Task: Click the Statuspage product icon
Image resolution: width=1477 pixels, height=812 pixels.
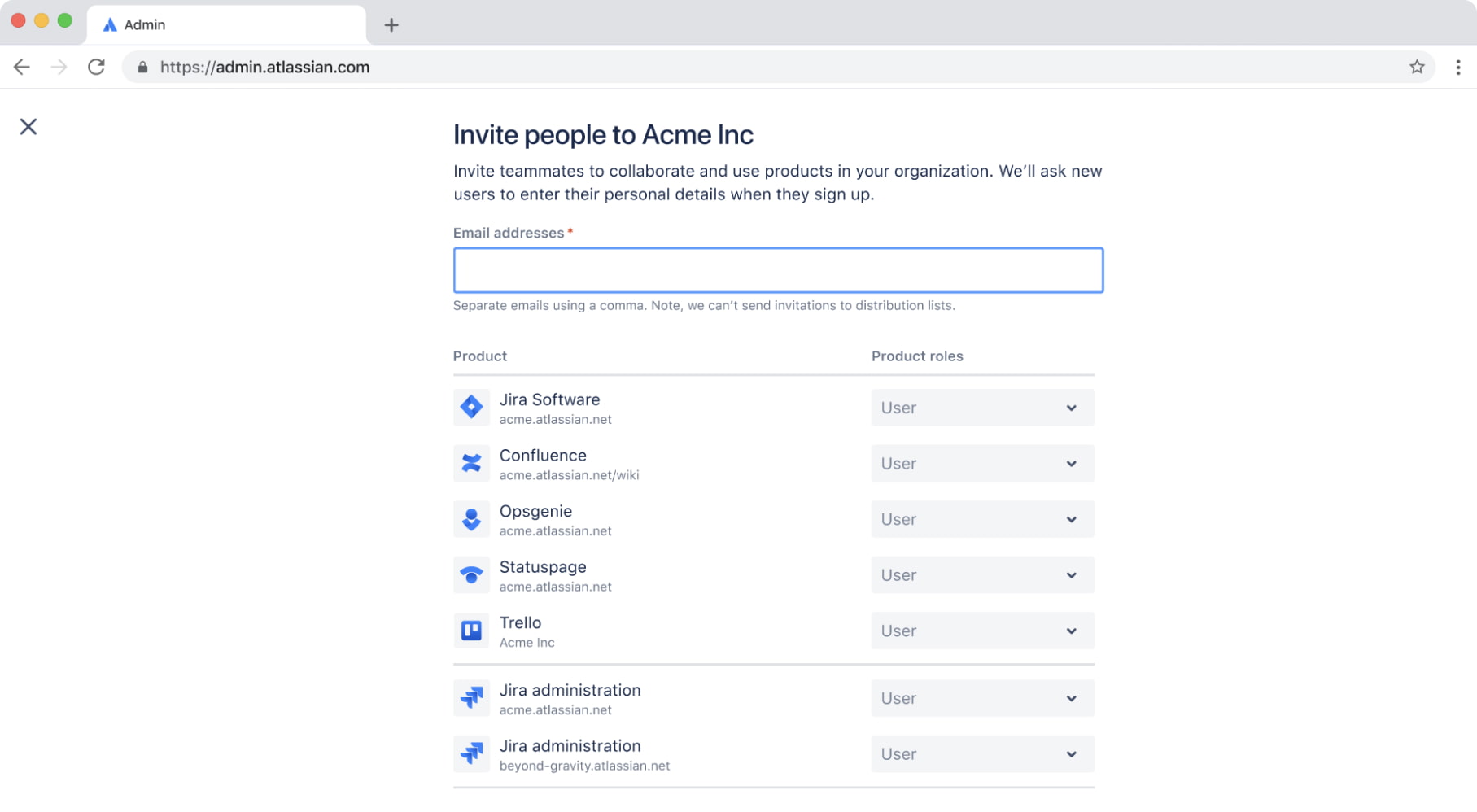Action: [471, 574]
